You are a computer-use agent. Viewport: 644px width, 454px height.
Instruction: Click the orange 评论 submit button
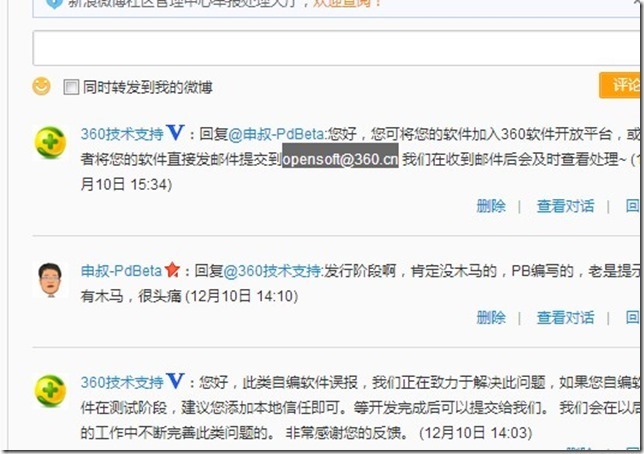pos(621,85)
